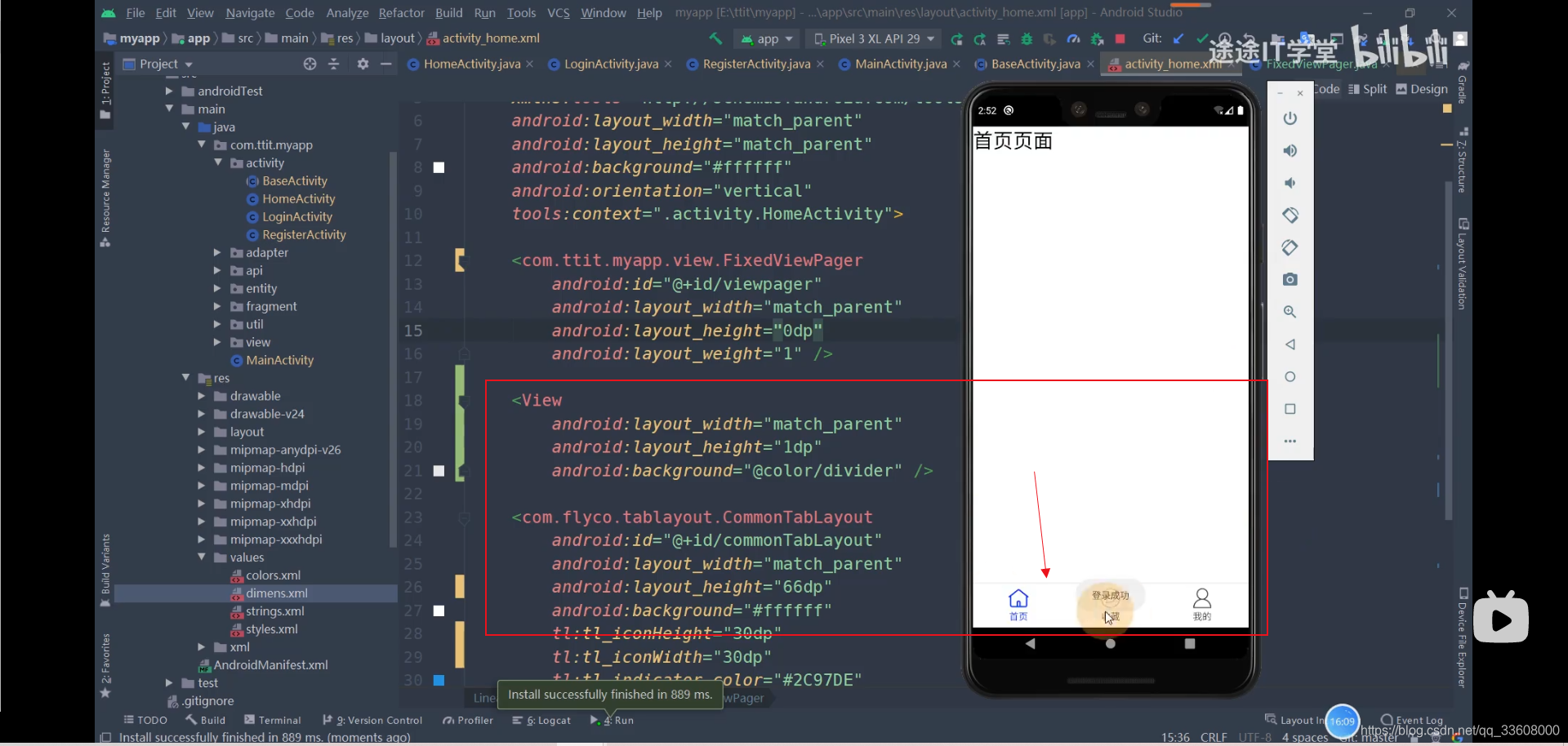This screenshot has height=746, width=1568.
Task: Click Git commit green checkmark
Action: click(1201, 38)
